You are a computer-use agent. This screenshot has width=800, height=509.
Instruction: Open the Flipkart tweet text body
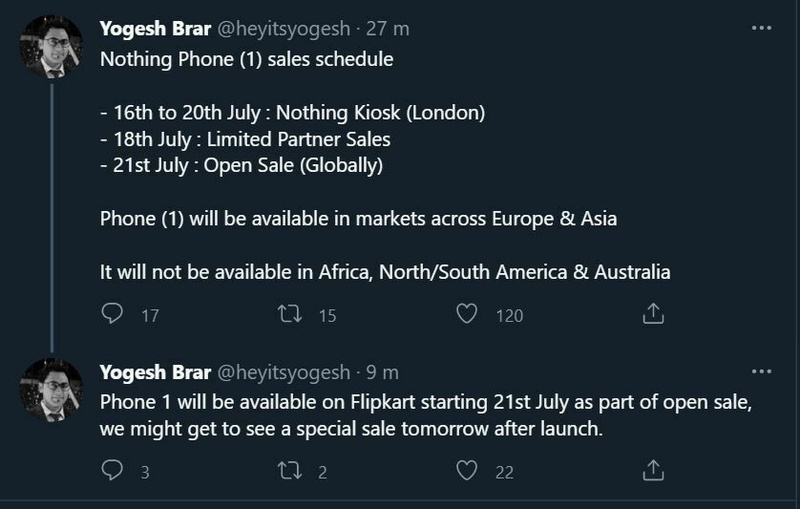point(426,416)
